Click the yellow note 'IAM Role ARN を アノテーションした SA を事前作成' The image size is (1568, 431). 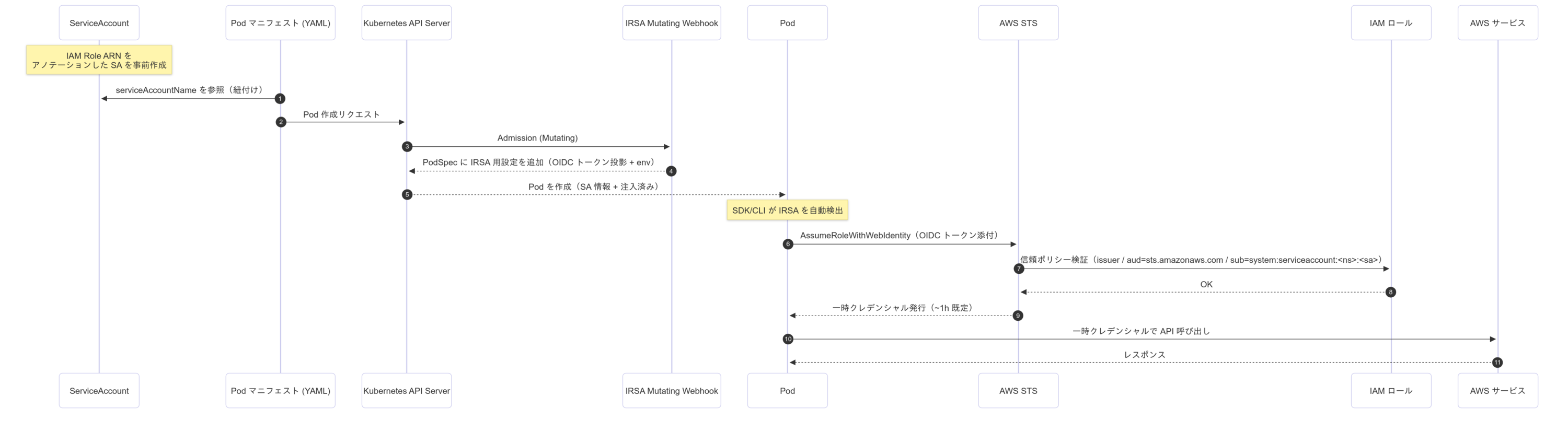(99, 60)
